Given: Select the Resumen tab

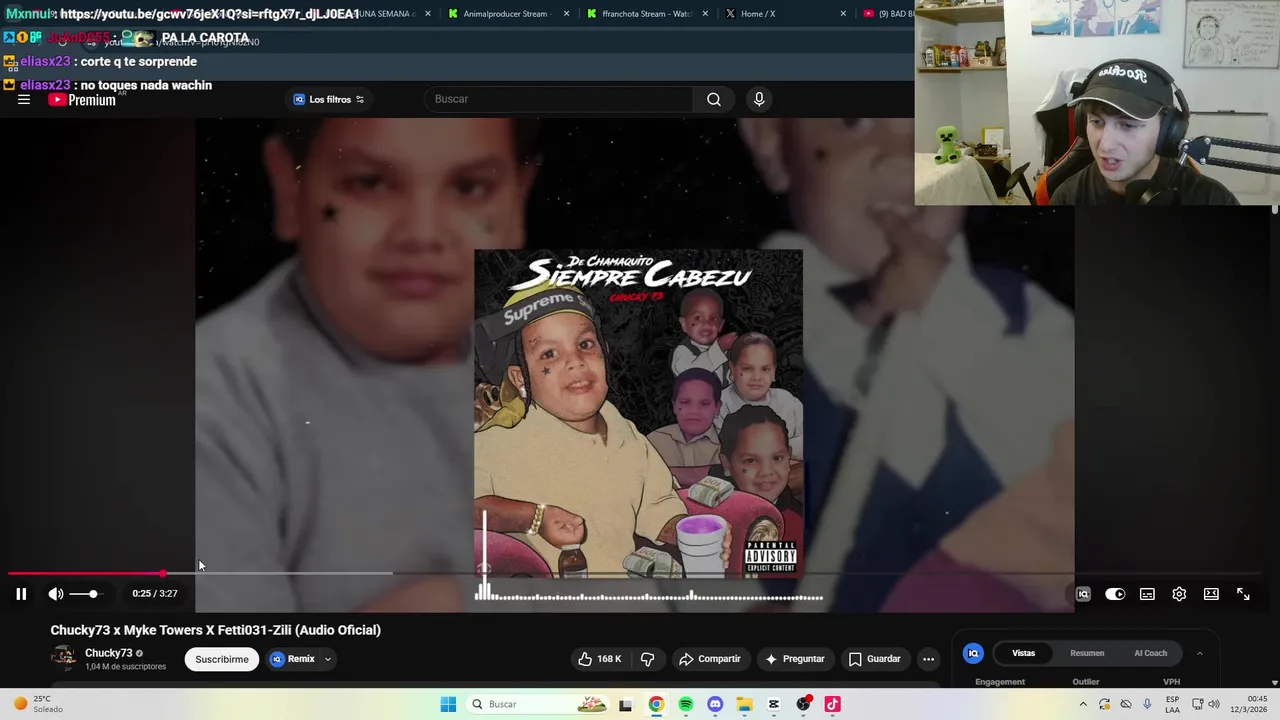Looking at the screenshot, I should 1087,653.
